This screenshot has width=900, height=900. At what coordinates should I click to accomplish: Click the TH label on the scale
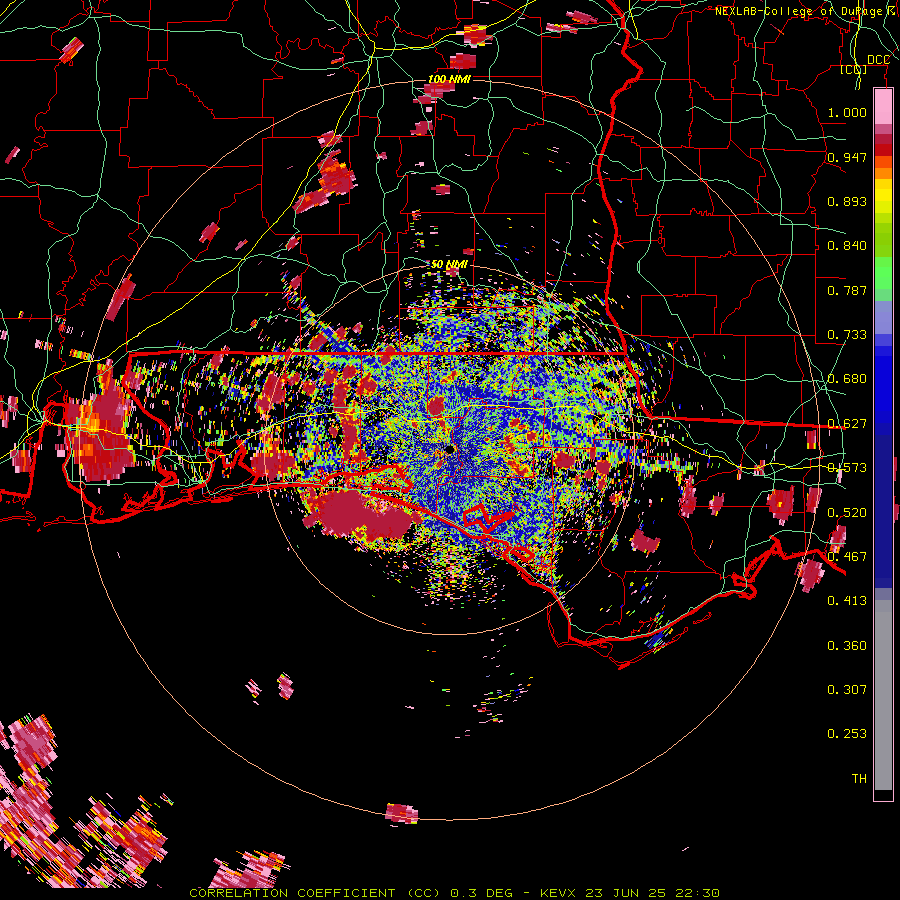(859, 779)
